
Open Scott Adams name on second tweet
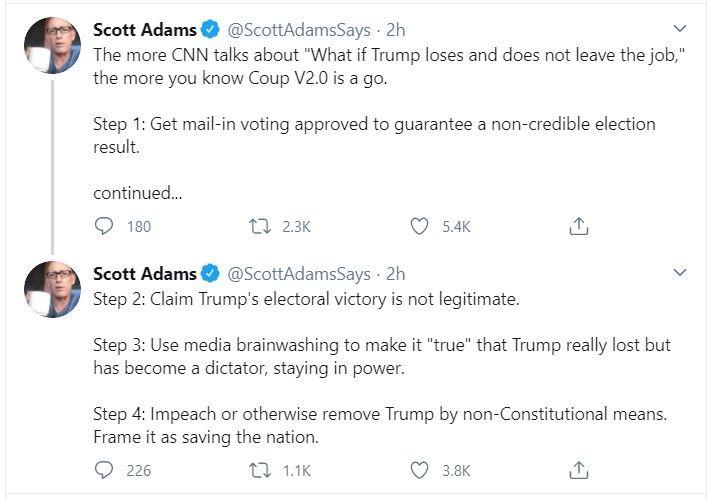(x=145, y=274)
